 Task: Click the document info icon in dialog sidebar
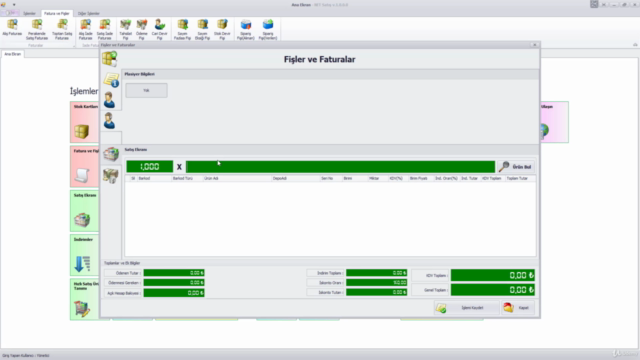111,80
